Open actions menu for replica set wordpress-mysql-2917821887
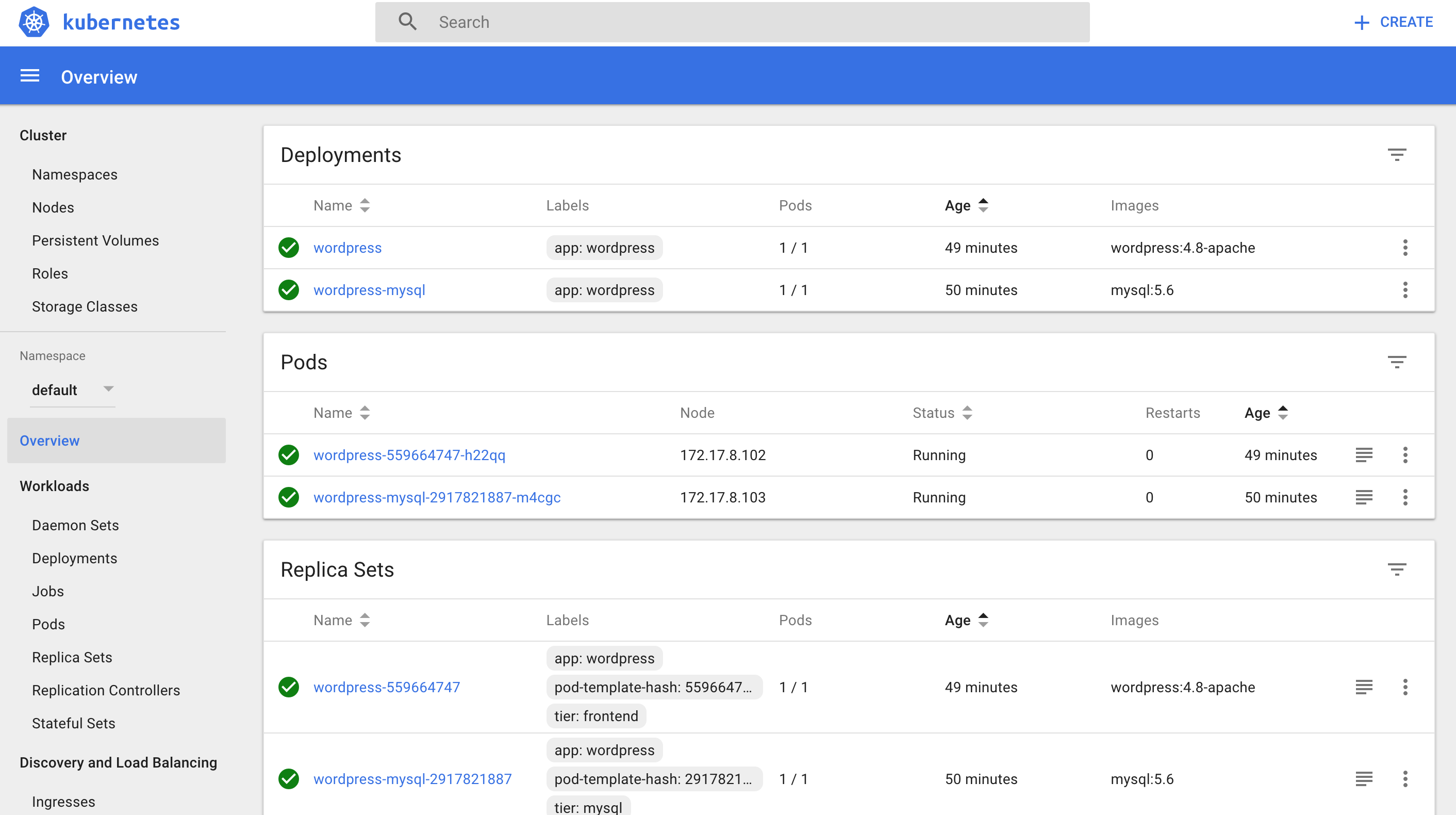Screen dimensions: 1456x815 coord(1405,779)
